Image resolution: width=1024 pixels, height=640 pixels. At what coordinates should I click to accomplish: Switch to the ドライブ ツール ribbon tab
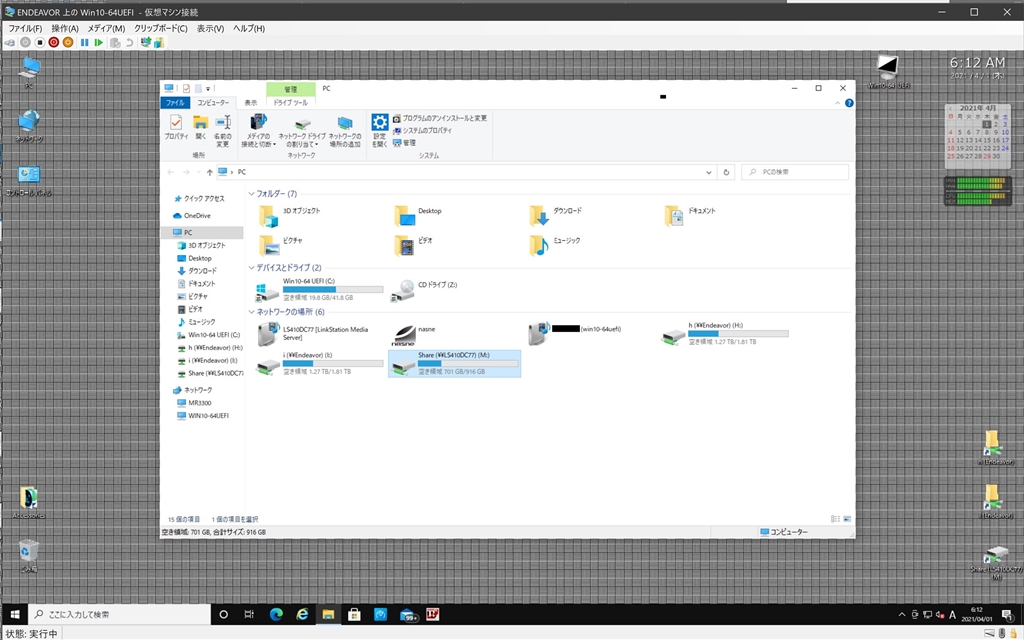[x=291, y=103]
